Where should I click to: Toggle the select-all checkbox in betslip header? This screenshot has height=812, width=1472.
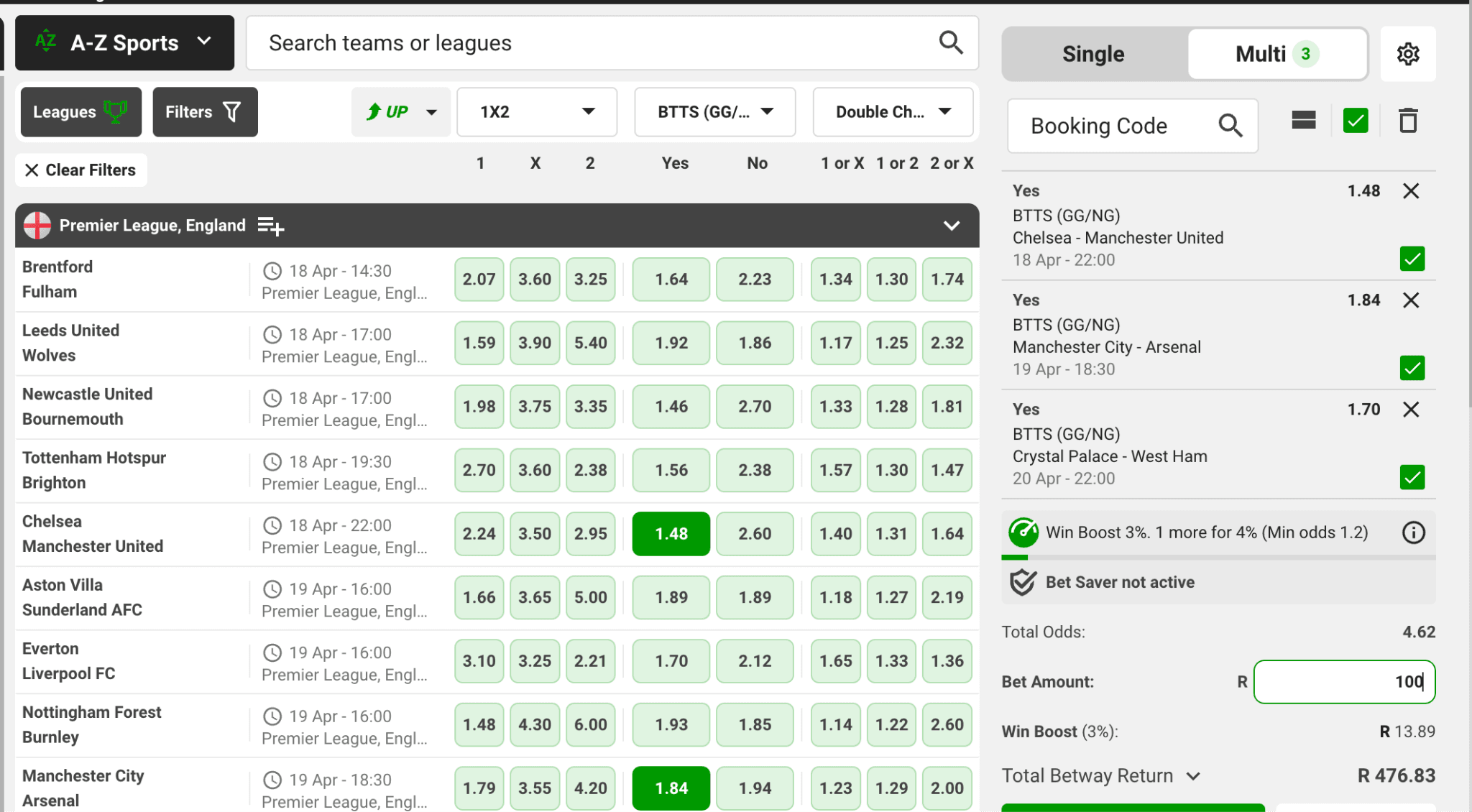coord(1356,121)
